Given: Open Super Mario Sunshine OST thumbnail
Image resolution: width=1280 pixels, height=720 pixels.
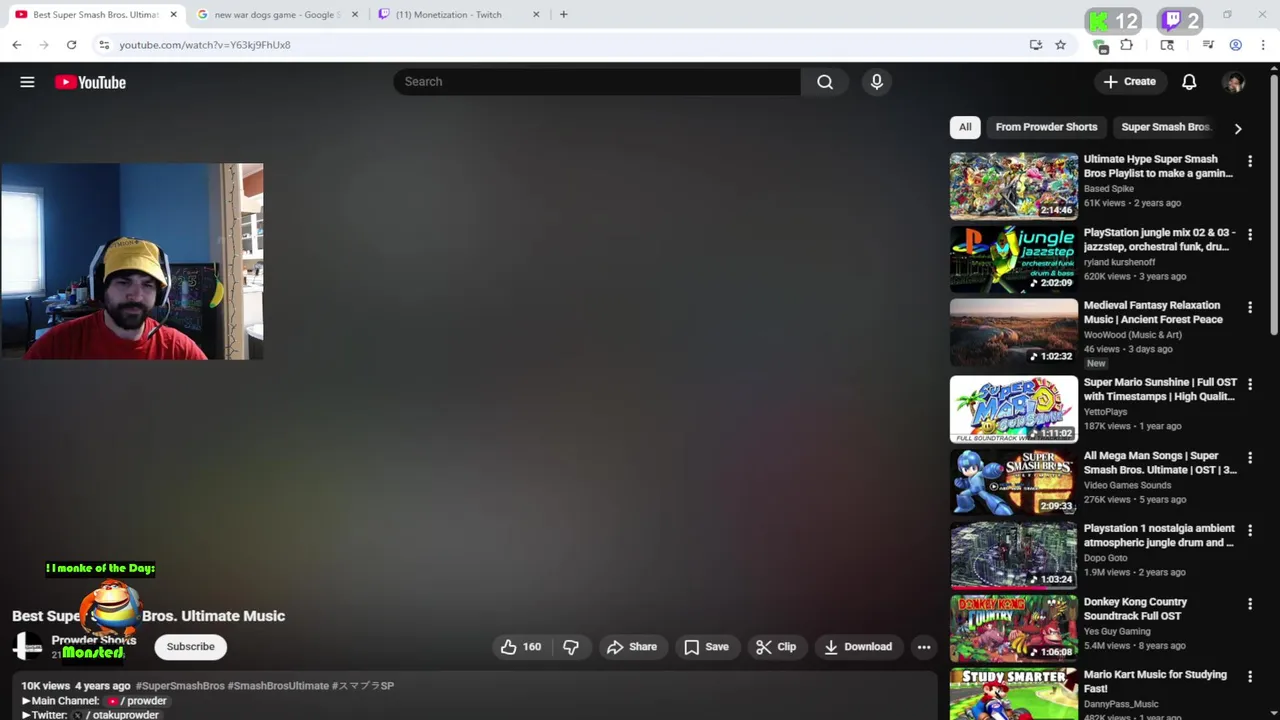Looking at the screenshot, I should pyautogui.click(x=1014, y=409).
